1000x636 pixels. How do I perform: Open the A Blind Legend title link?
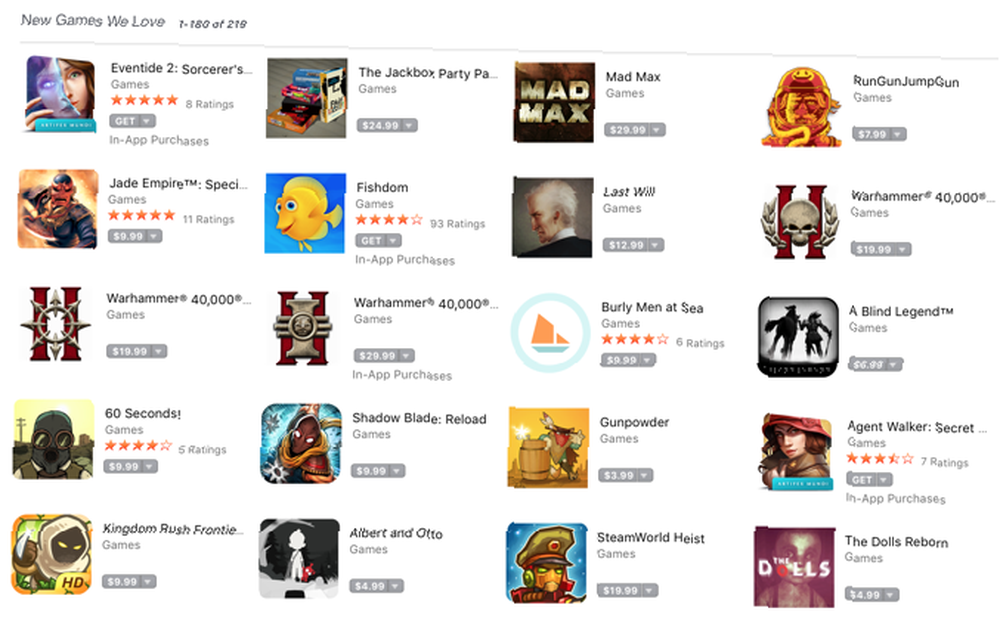click(x=901, y=311)
